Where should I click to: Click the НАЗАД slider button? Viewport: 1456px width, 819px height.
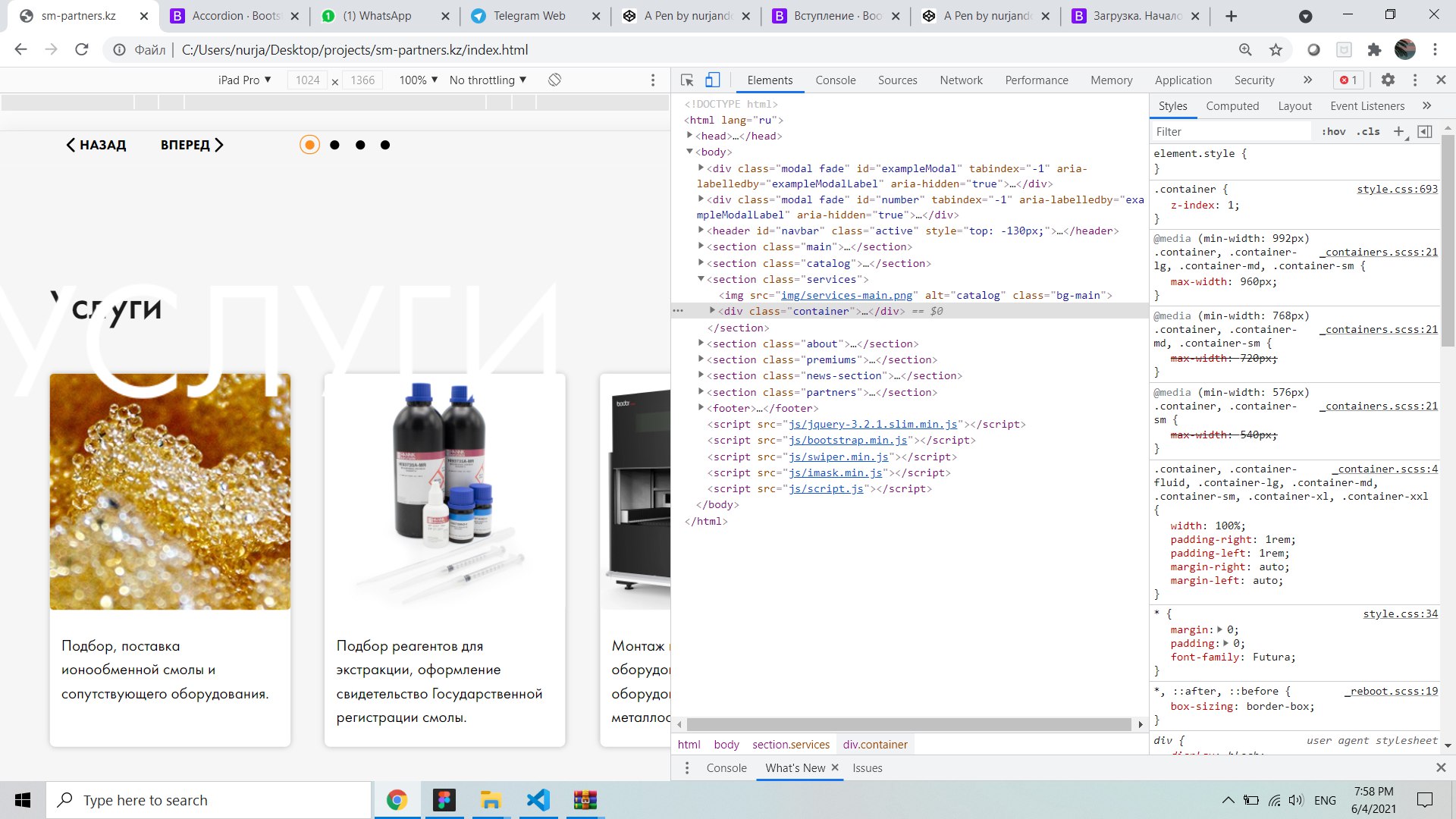96,145
